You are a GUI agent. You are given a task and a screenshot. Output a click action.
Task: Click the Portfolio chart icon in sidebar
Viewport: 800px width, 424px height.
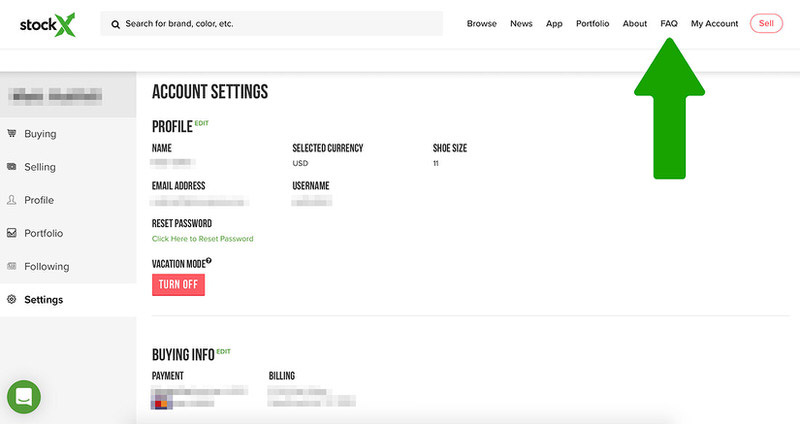(x=12, y=233)
